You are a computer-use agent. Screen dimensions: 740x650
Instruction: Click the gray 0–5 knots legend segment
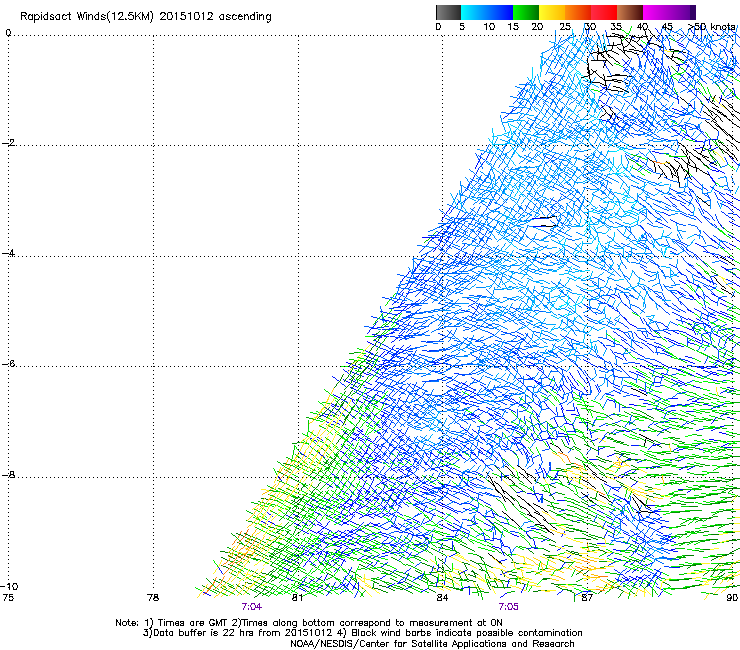[x=448, y=12]
